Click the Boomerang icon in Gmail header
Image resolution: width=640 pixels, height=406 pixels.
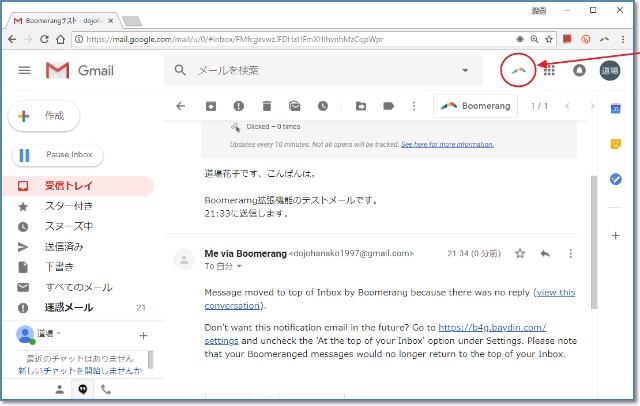tap(518, 71)
